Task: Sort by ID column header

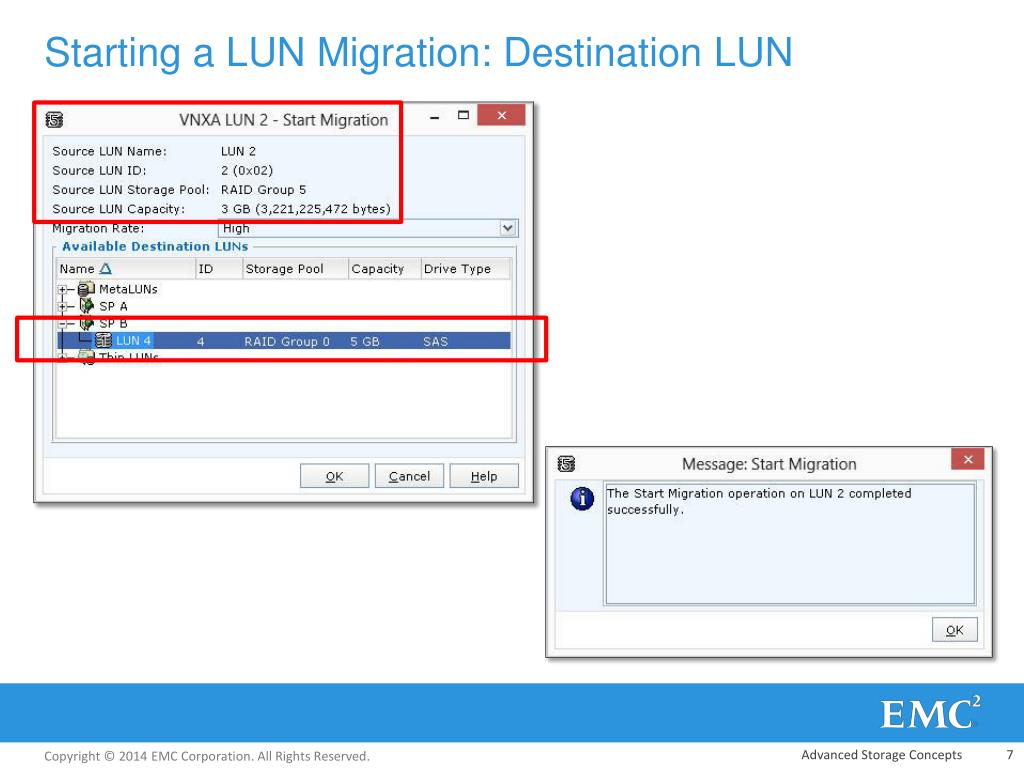Action: coord(219,268)
